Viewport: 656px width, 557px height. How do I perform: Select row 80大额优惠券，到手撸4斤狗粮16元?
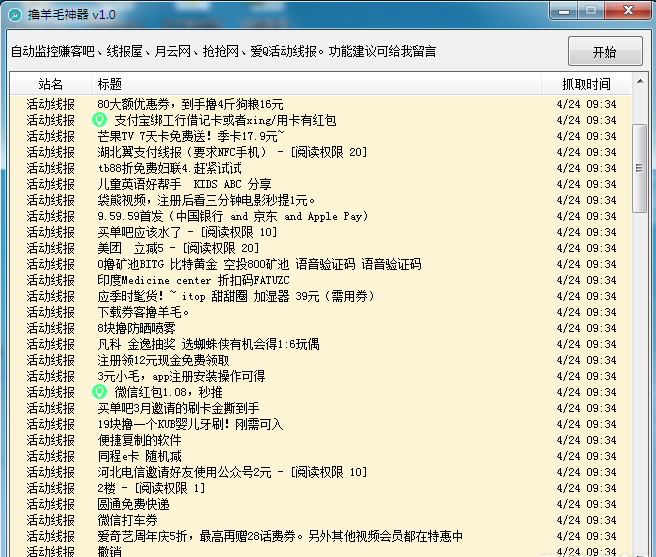tap(320, 104)
